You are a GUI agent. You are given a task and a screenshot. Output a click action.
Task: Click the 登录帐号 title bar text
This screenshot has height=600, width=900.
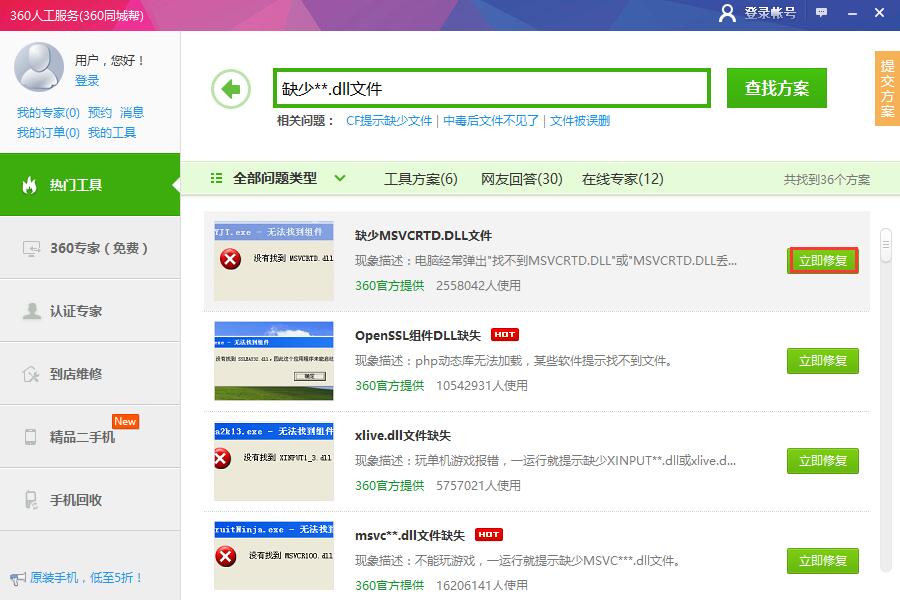point(770,13)
